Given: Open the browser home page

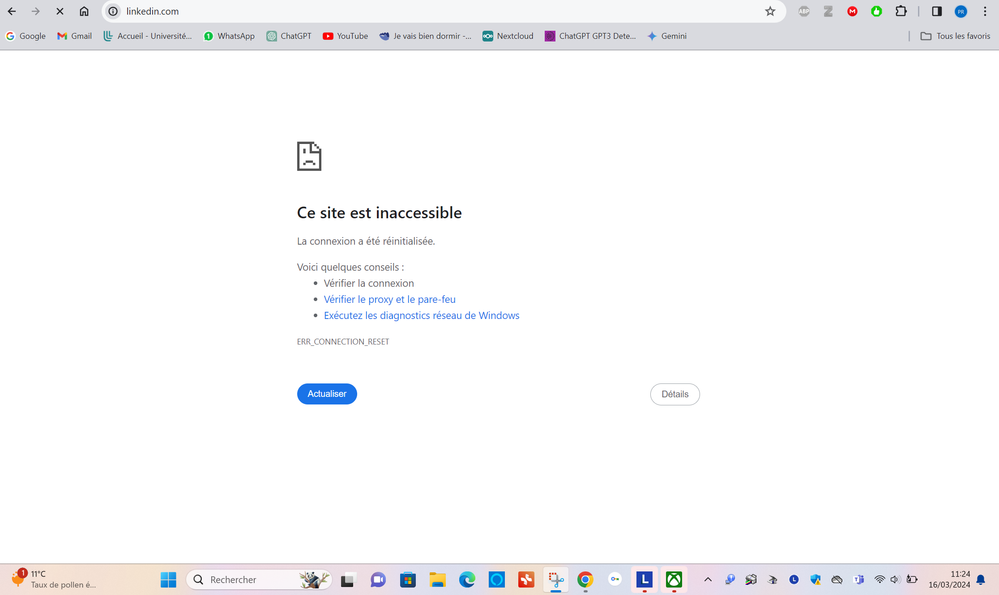Looking at the screenshot, I should coord(84,11).
